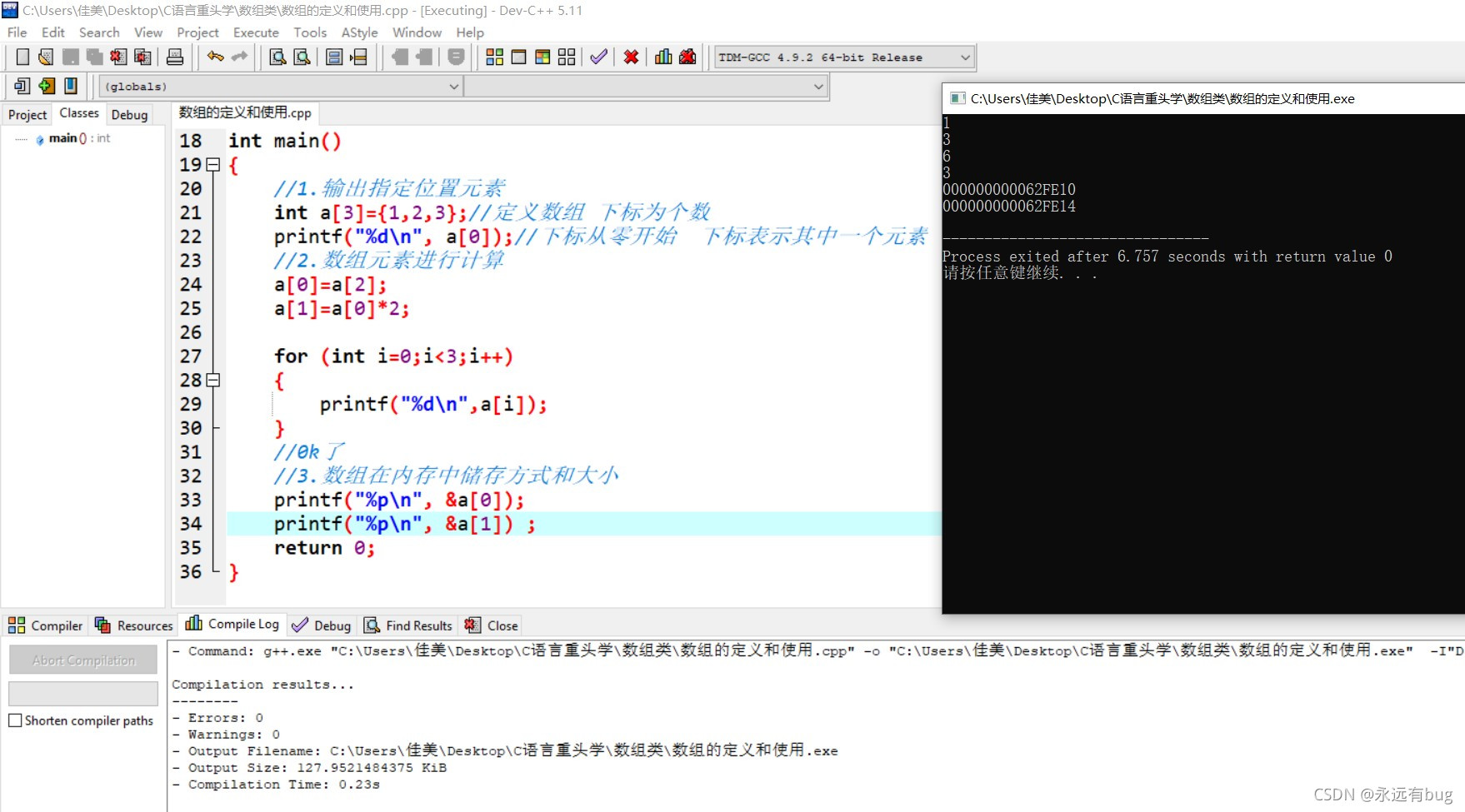Click the console window title bar

click(x=1203, y=98)
